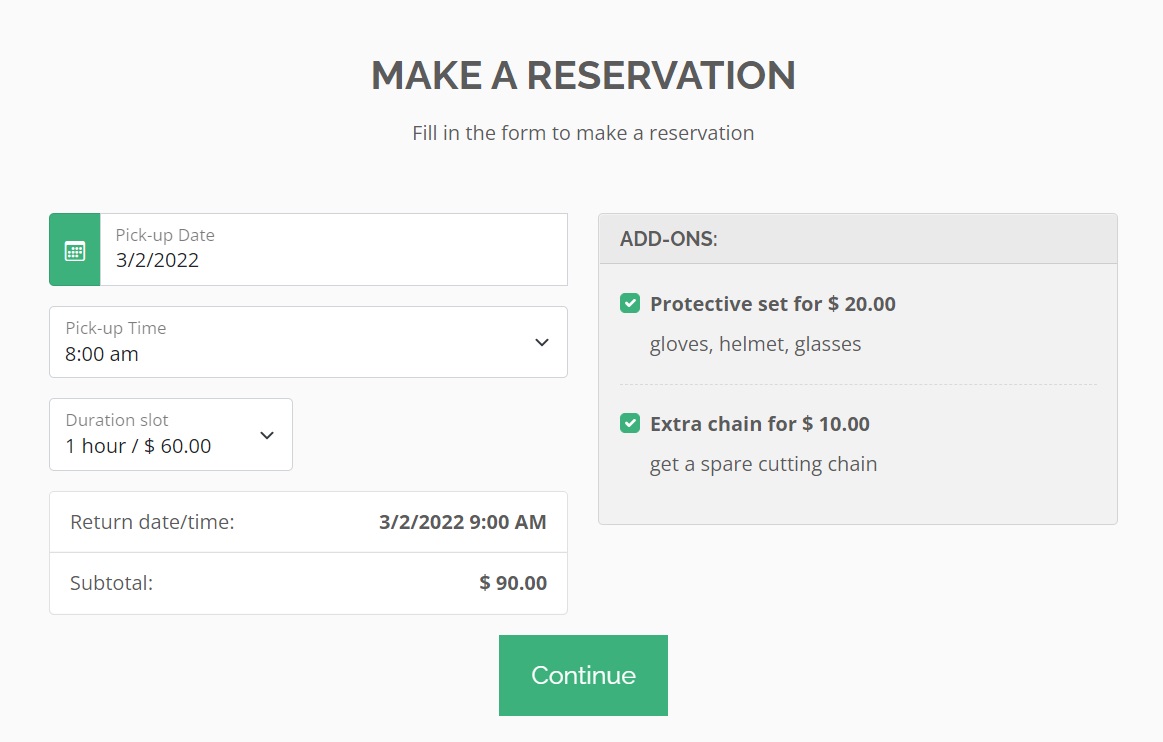This screenshot has width=1163, height=742.
Task: Toggle the Extra chain for $ 10.00 label
Action: coord(760,424)
